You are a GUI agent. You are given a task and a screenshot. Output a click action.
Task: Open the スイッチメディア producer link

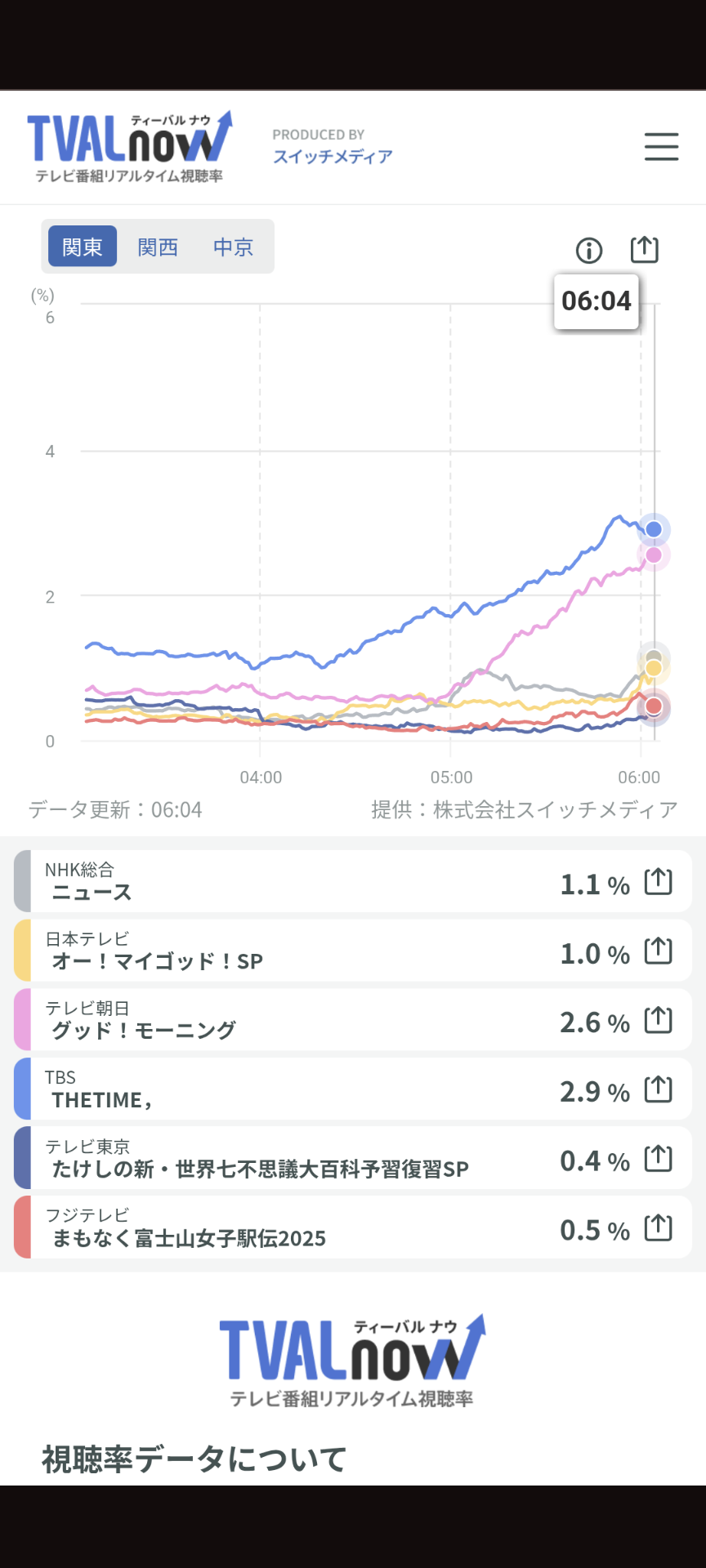(333, 156)
